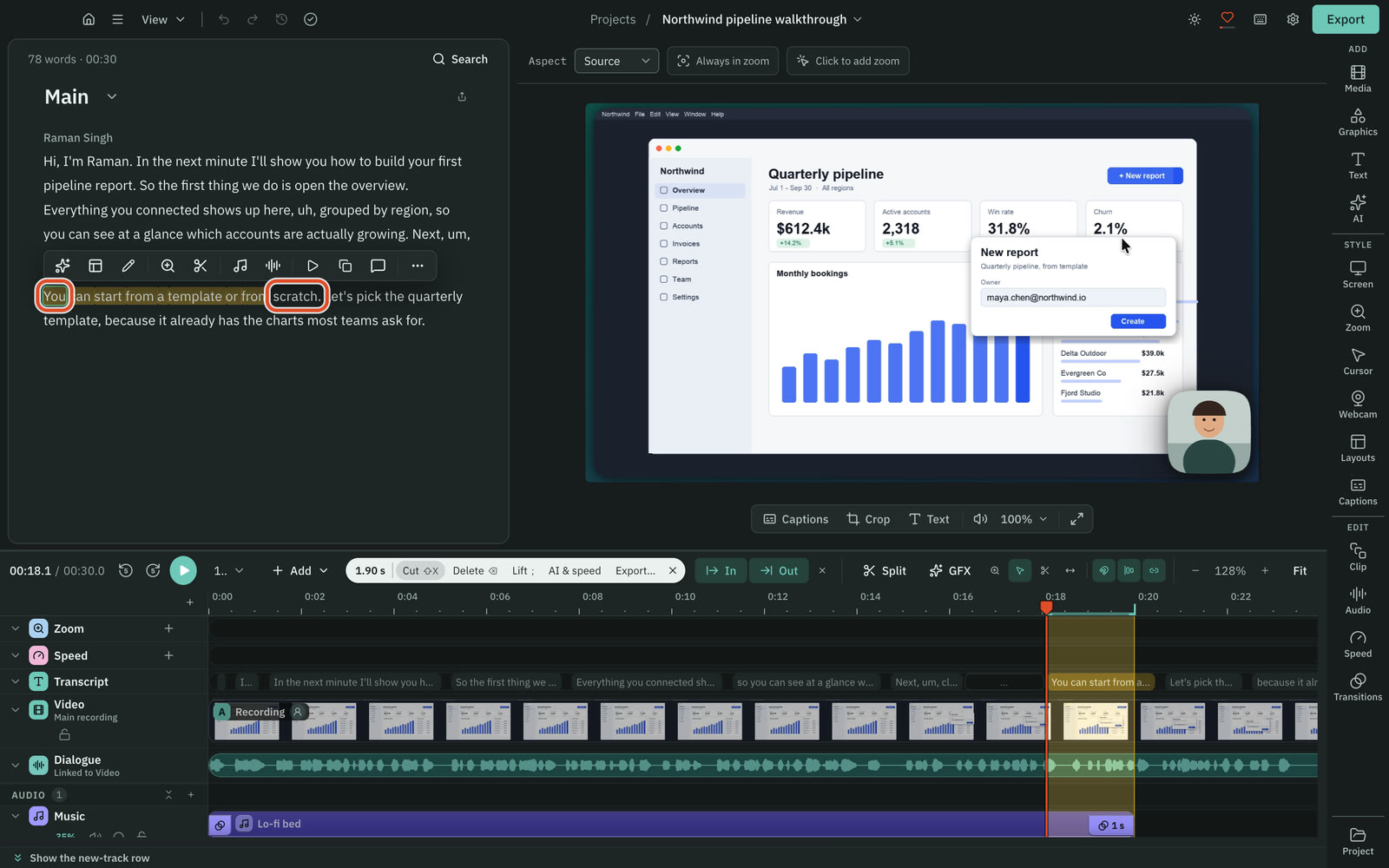
Task: Open the Layouts panel
Action: (x=1358, y=448)
